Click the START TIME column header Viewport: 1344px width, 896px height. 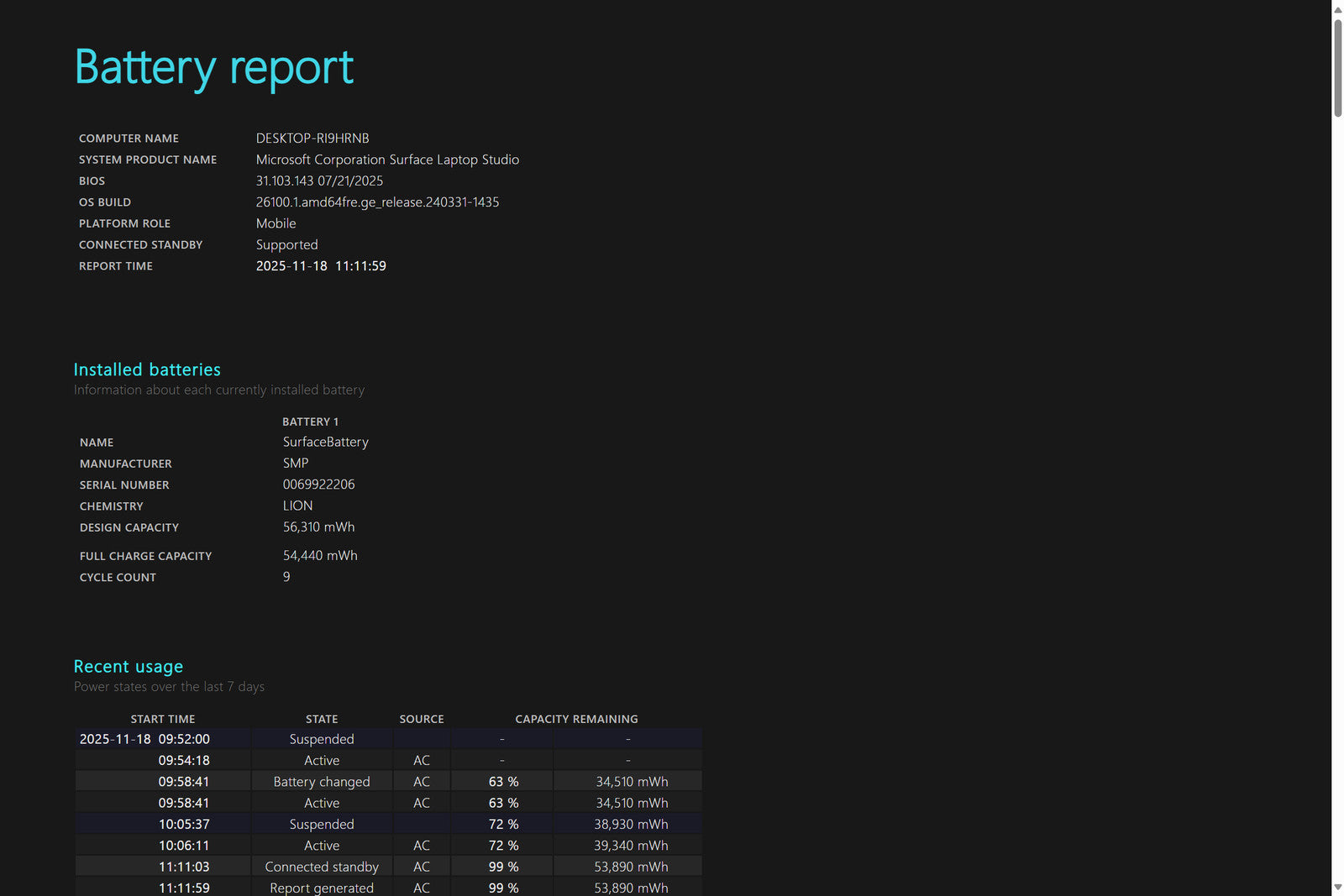(163, 719)
